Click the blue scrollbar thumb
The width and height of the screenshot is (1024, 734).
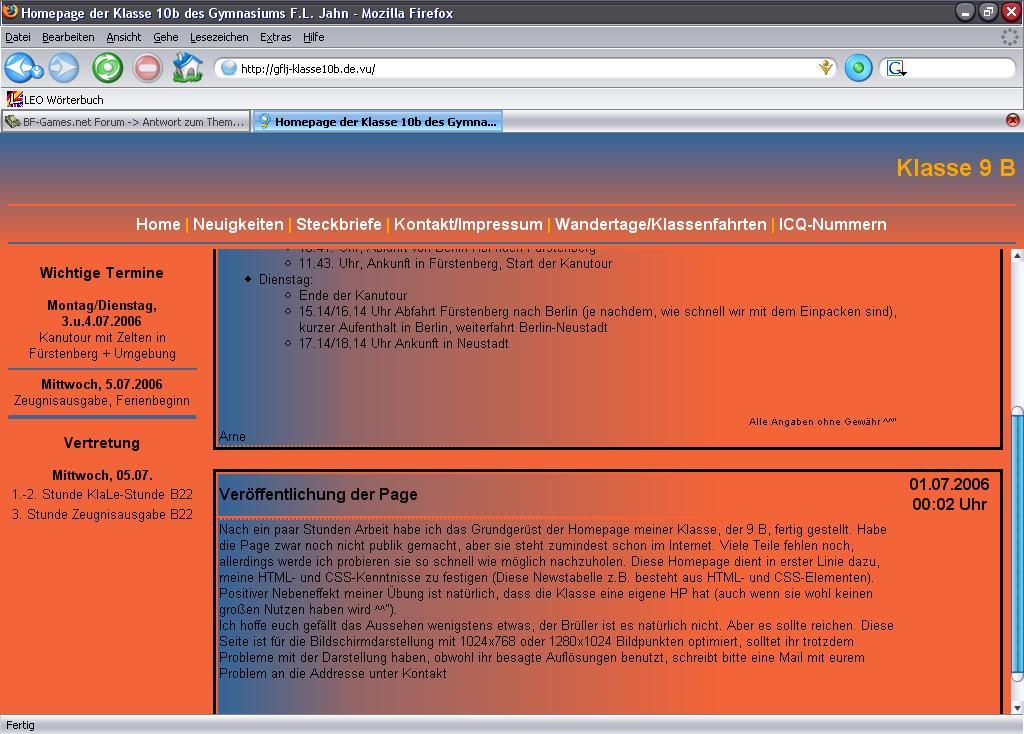click(1017, 545)
